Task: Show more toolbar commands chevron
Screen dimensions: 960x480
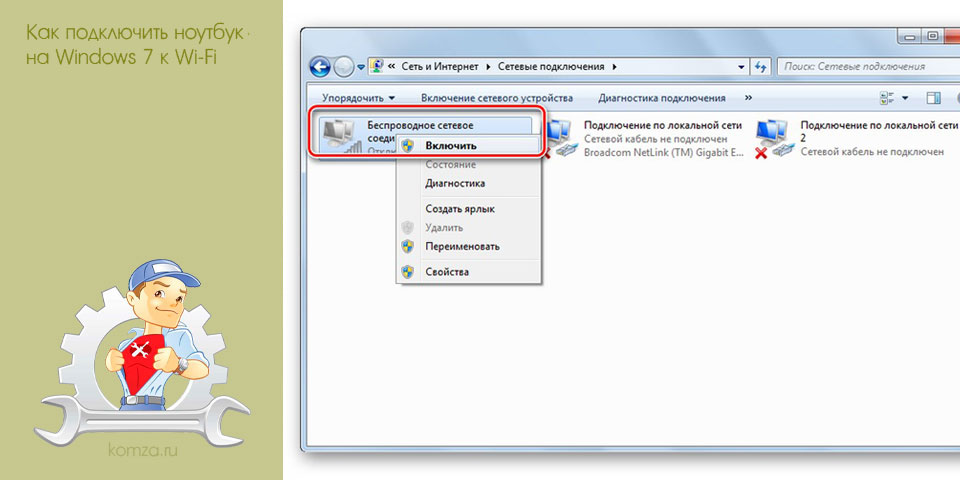Action: pyautogui.click(x=748, y=98)
